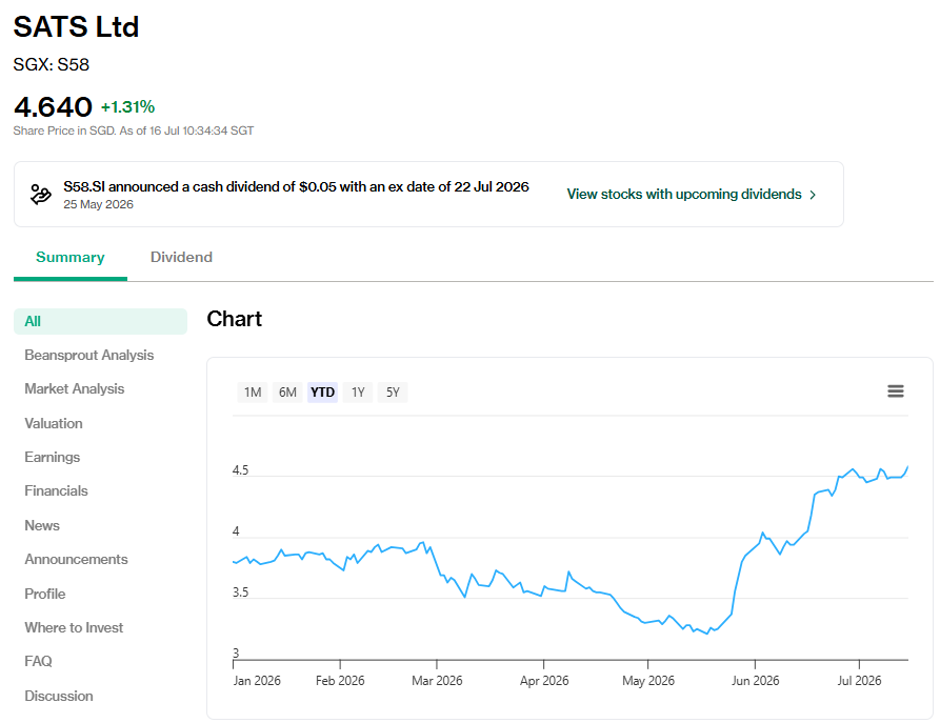
Task: Click the 4.640 share price
Action: [53, 107]
